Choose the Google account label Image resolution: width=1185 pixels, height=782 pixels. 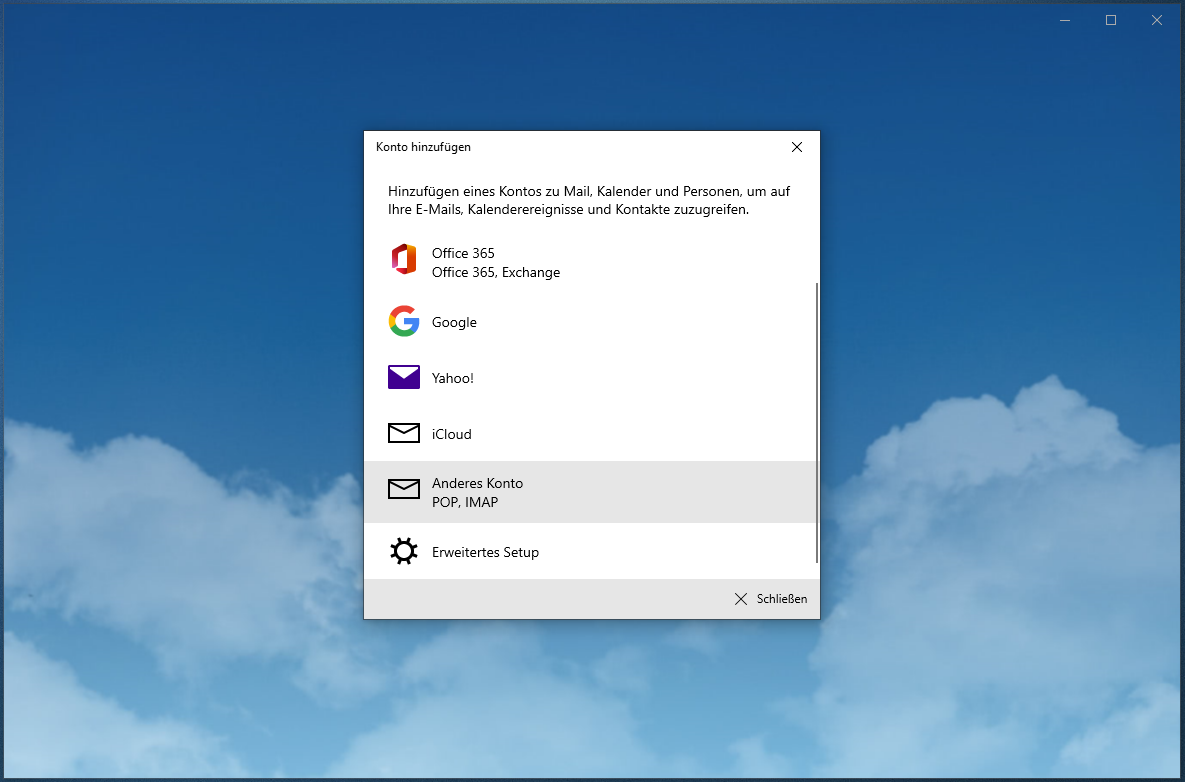click(454, 322)
